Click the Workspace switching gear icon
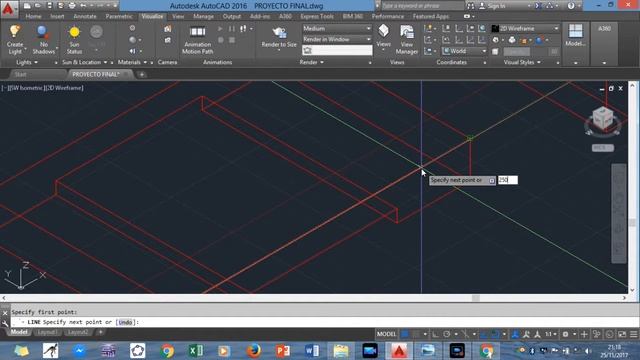This screenshot has height=360, width=640. pyautogui.click(x=565, y=334)
